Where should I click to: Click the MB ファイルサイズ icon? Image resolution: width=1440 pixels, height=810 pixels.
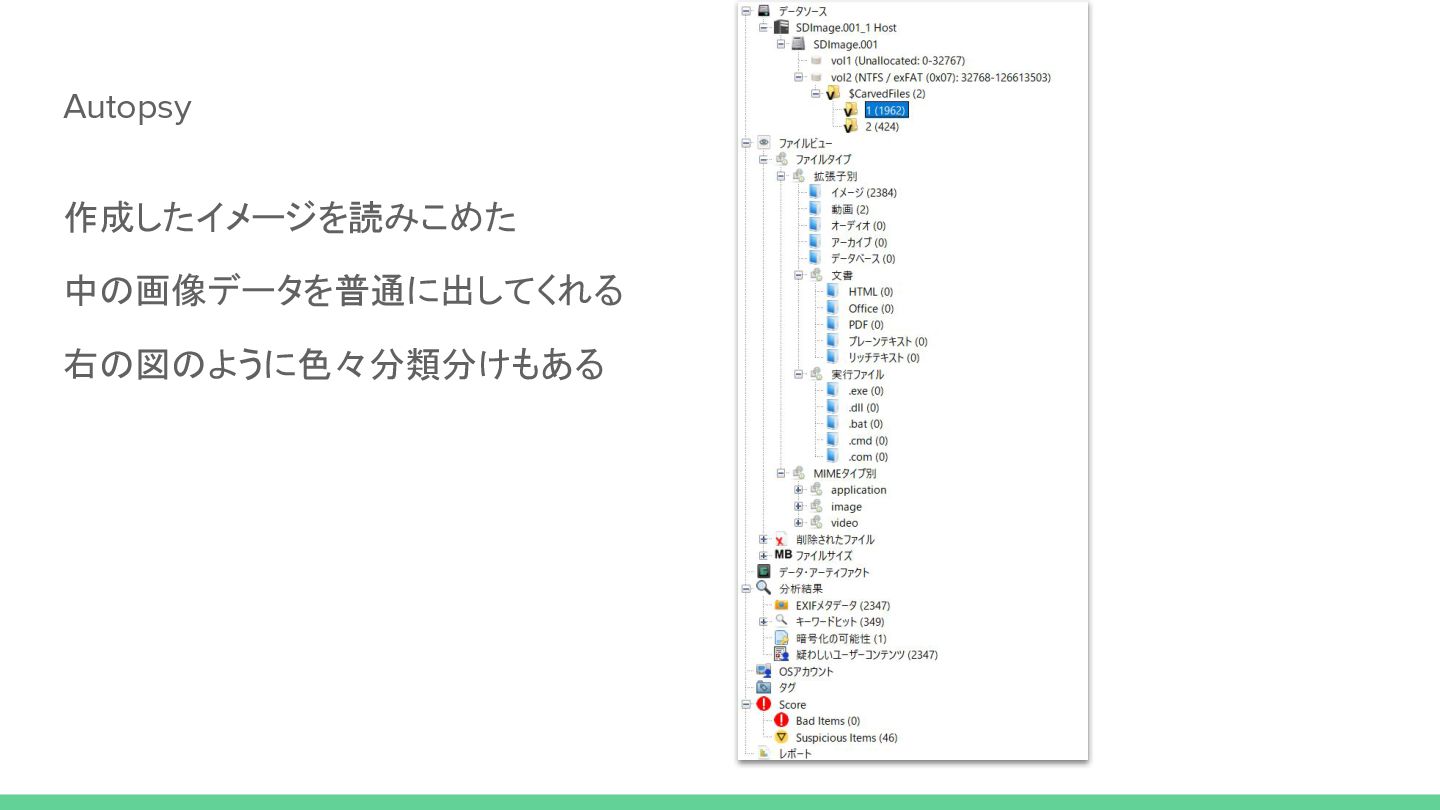coord(783,555)
